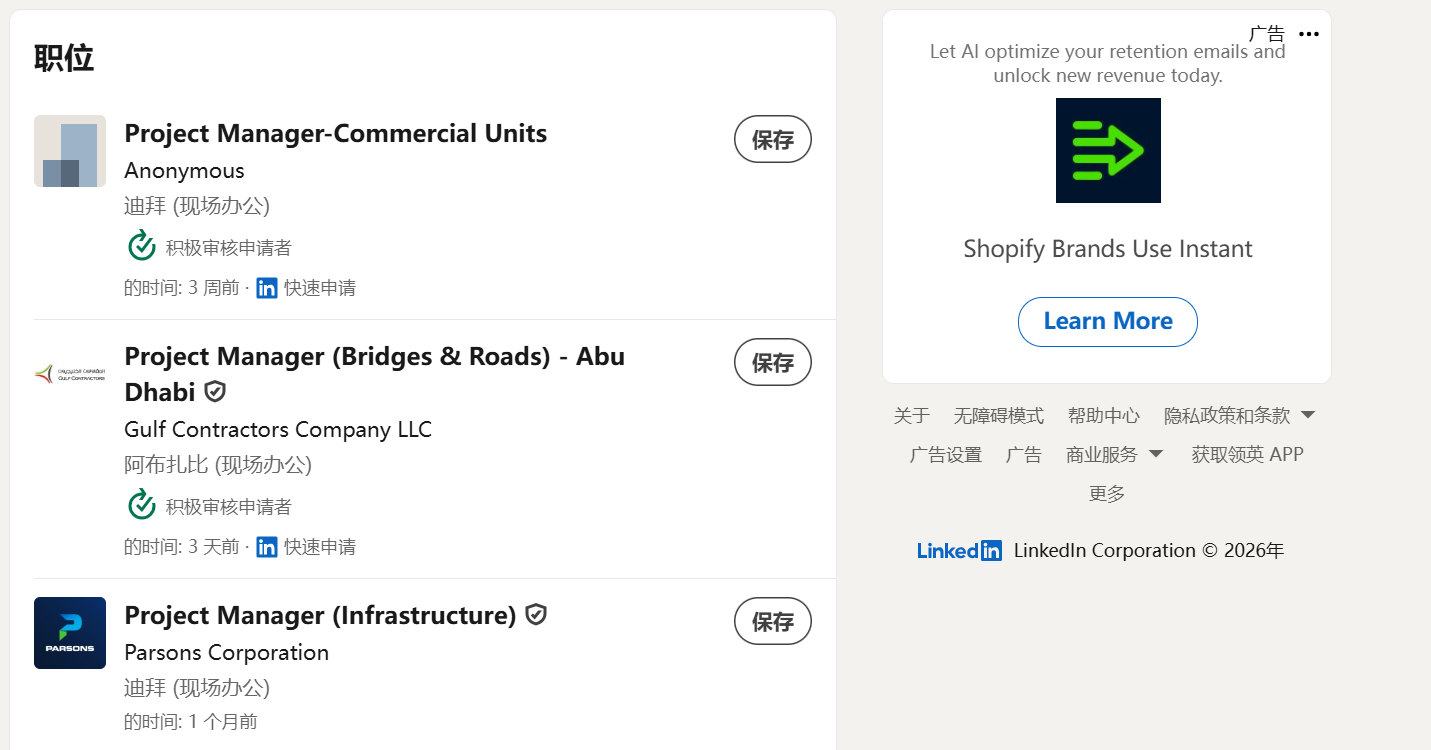Open the Project Manager-Commercial Units job title
The height and width of the screenshot is (750, 1431).
[x=335, y=133]
